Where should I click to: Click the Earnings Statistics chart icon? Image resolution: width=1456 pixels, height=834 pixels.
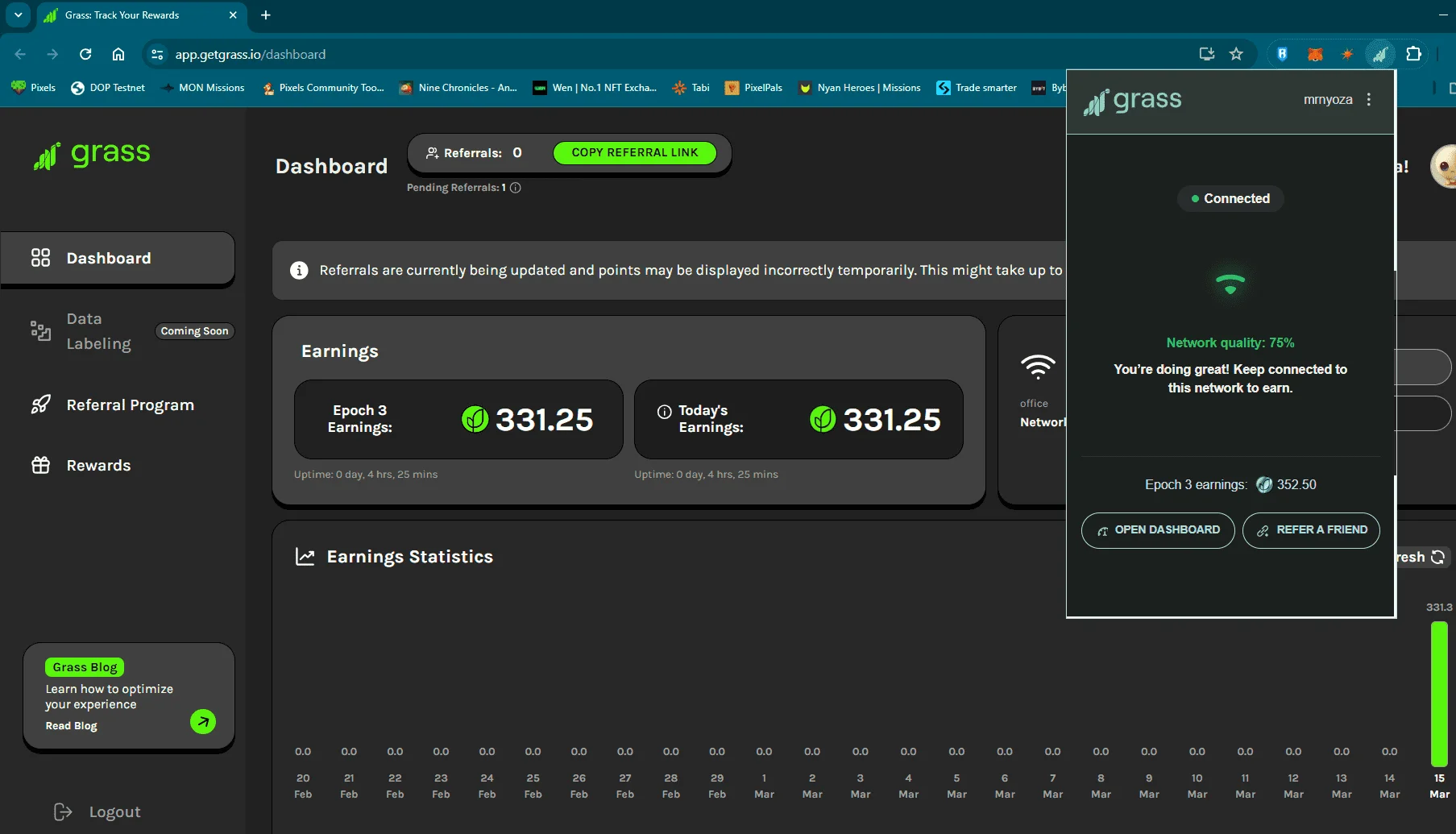click(x=305, y=557)
